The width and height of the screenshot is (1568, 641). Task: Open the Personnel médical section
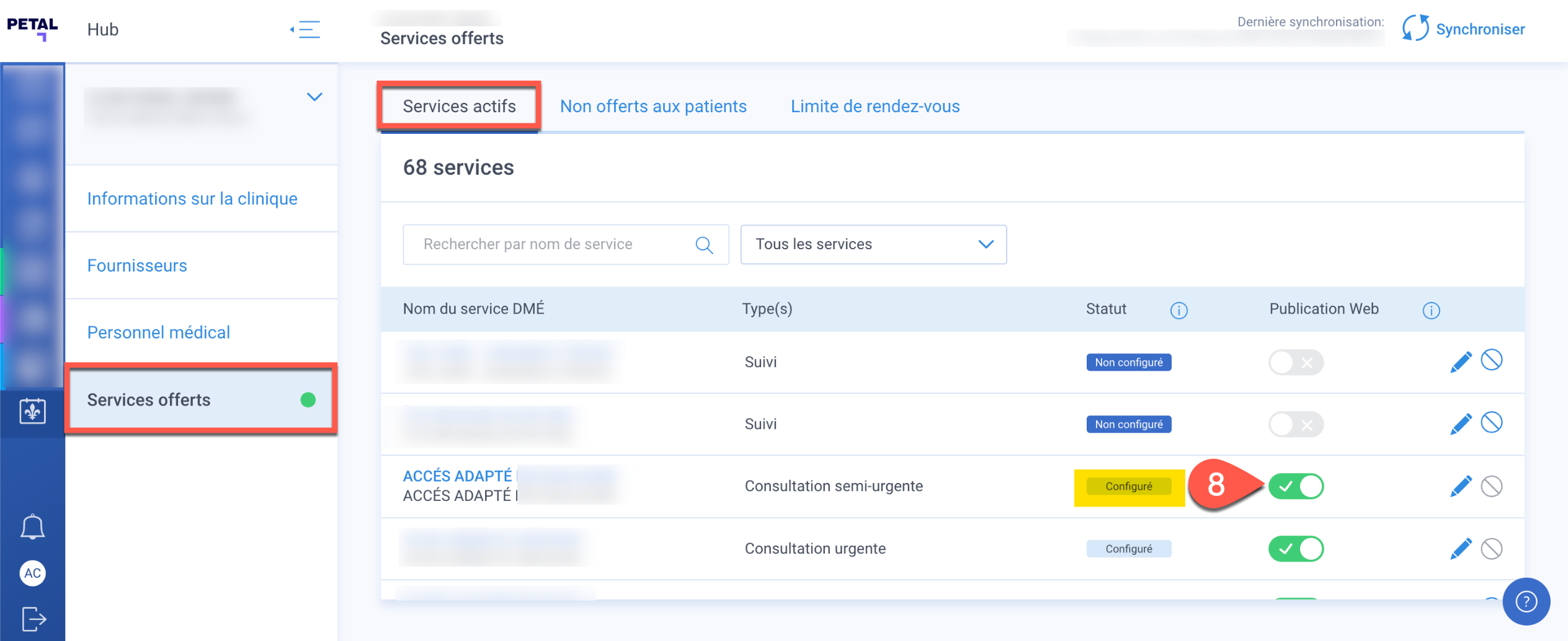click(159, 332)
